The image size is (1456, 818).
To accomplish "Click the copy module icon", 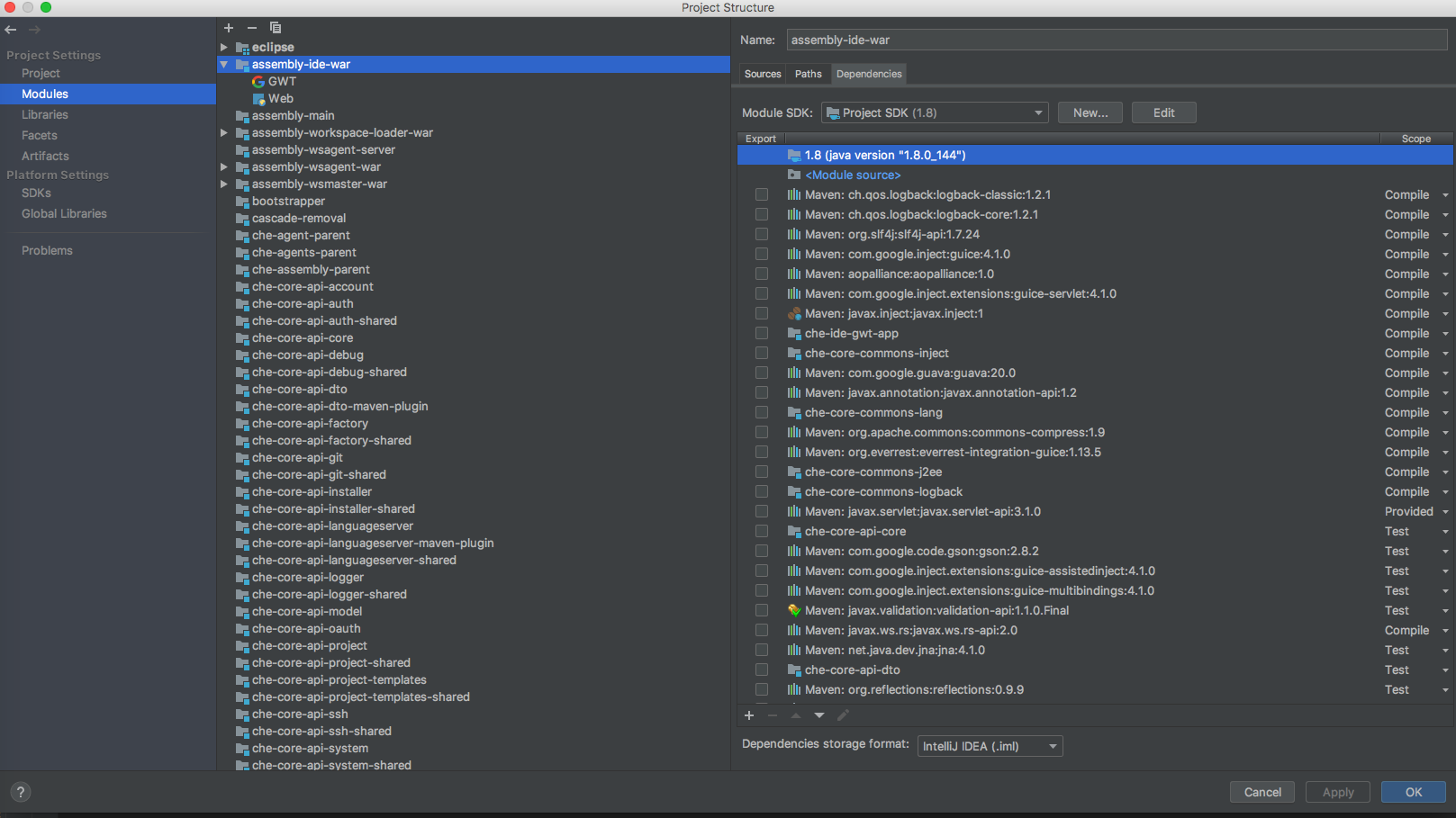I will (x=276, y=28).
